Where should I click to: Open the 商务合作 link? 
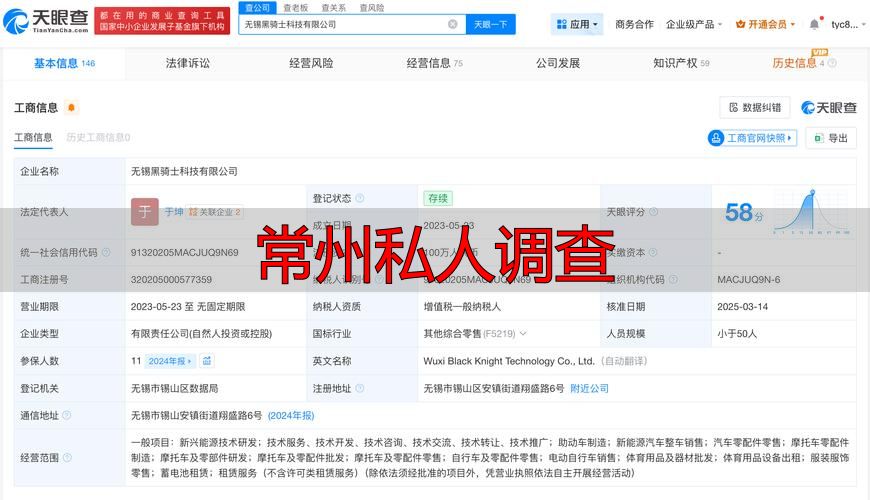634,24
